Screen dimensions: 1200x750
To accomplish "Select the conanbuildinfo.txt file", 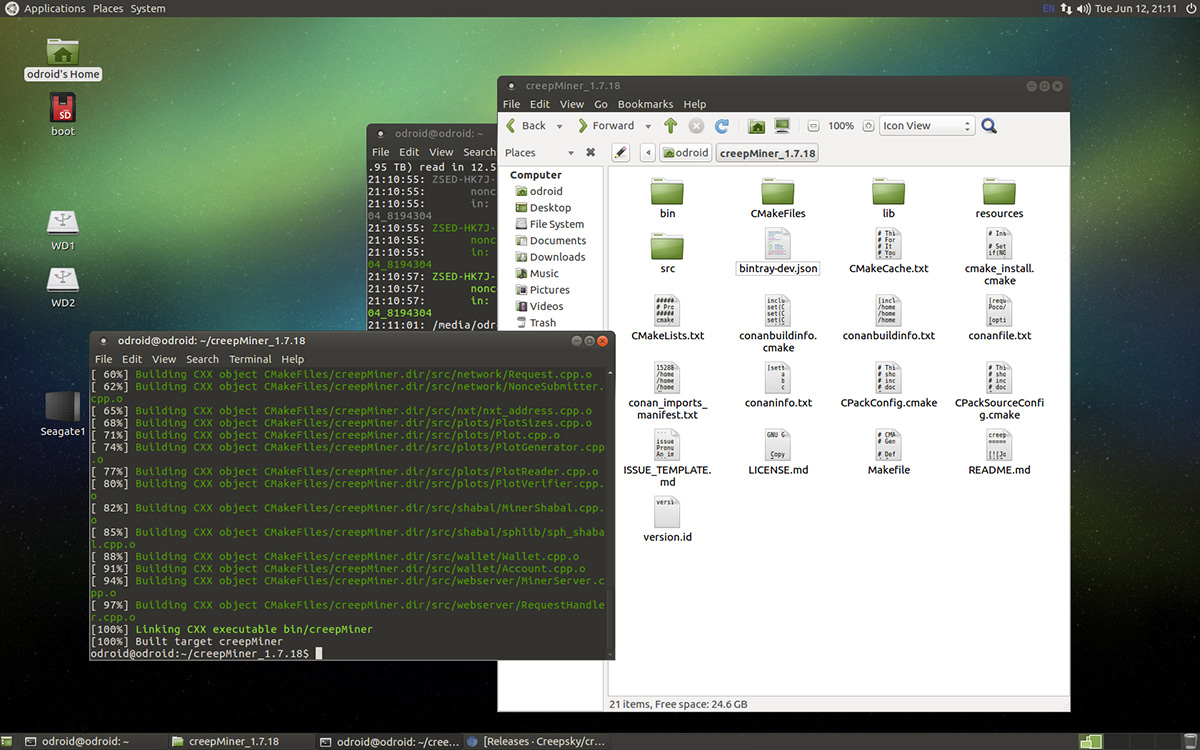I will (x=888, y=319).
